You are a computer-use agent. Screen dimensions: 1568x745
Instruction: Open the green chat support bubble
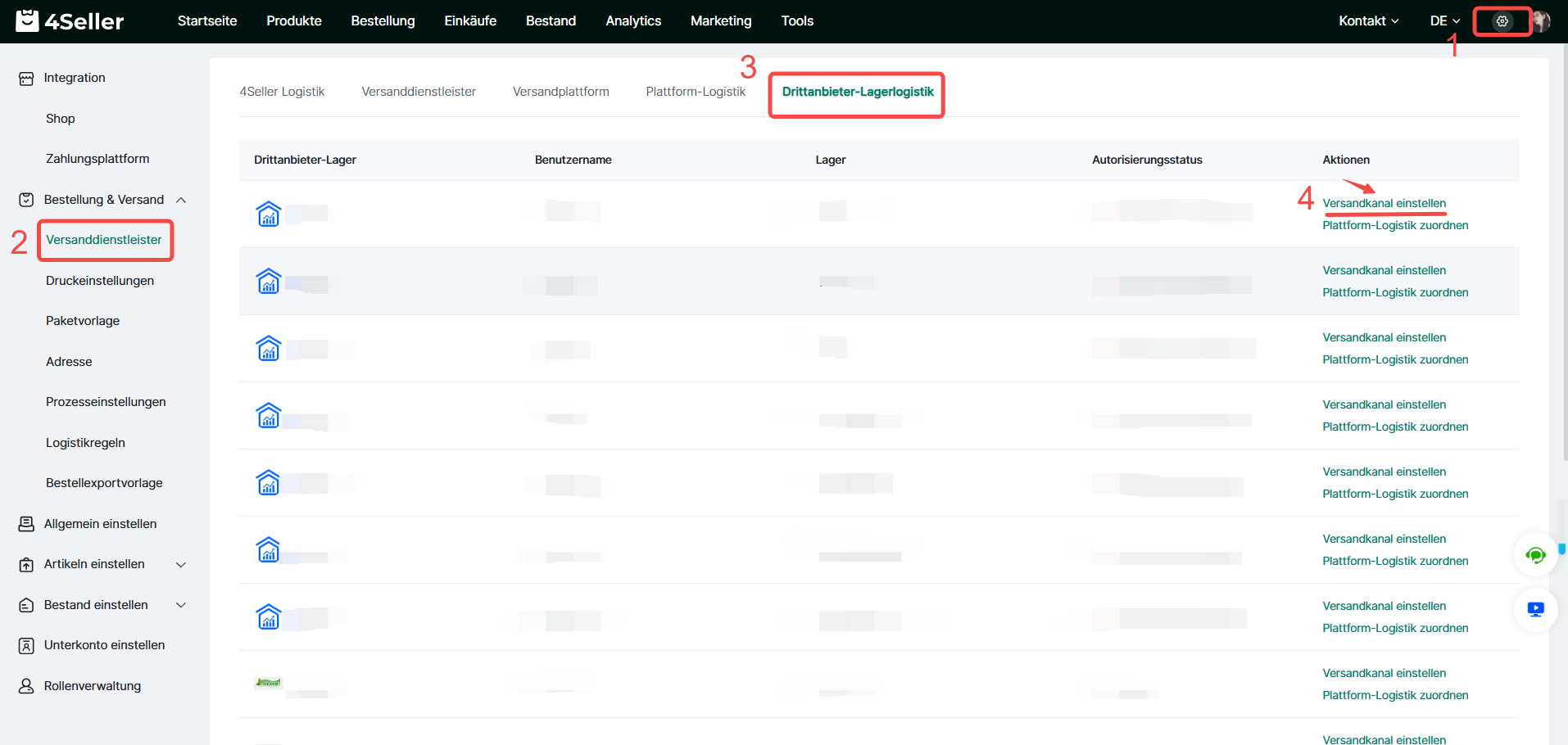pyautogui.click(x=1535, y=555)
